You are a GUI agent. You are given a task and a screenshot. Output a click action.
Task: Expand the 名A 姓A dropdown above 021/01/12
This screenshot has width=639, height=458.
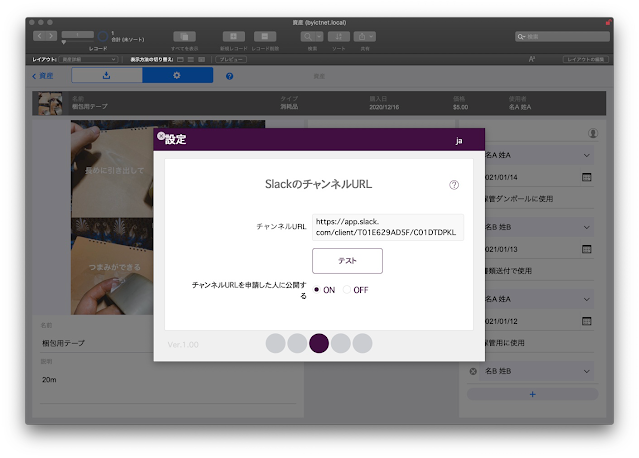click(x=586, y=299)
